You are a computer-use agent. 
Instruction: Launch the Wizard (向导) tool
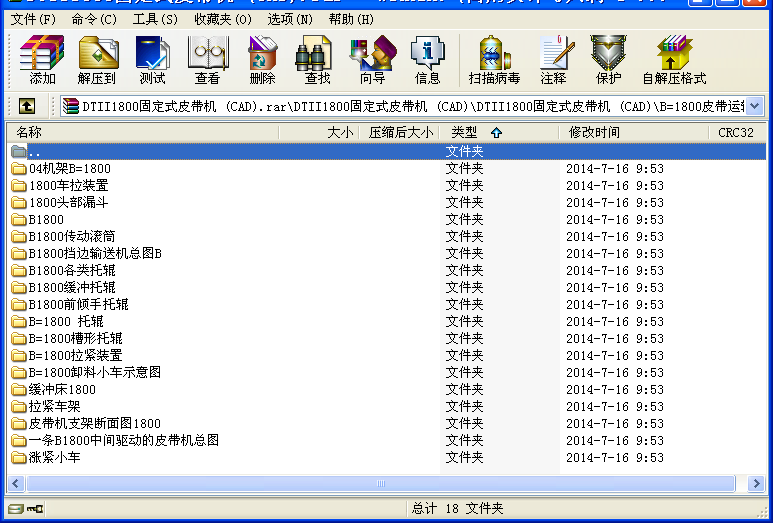tap(373, 60)
